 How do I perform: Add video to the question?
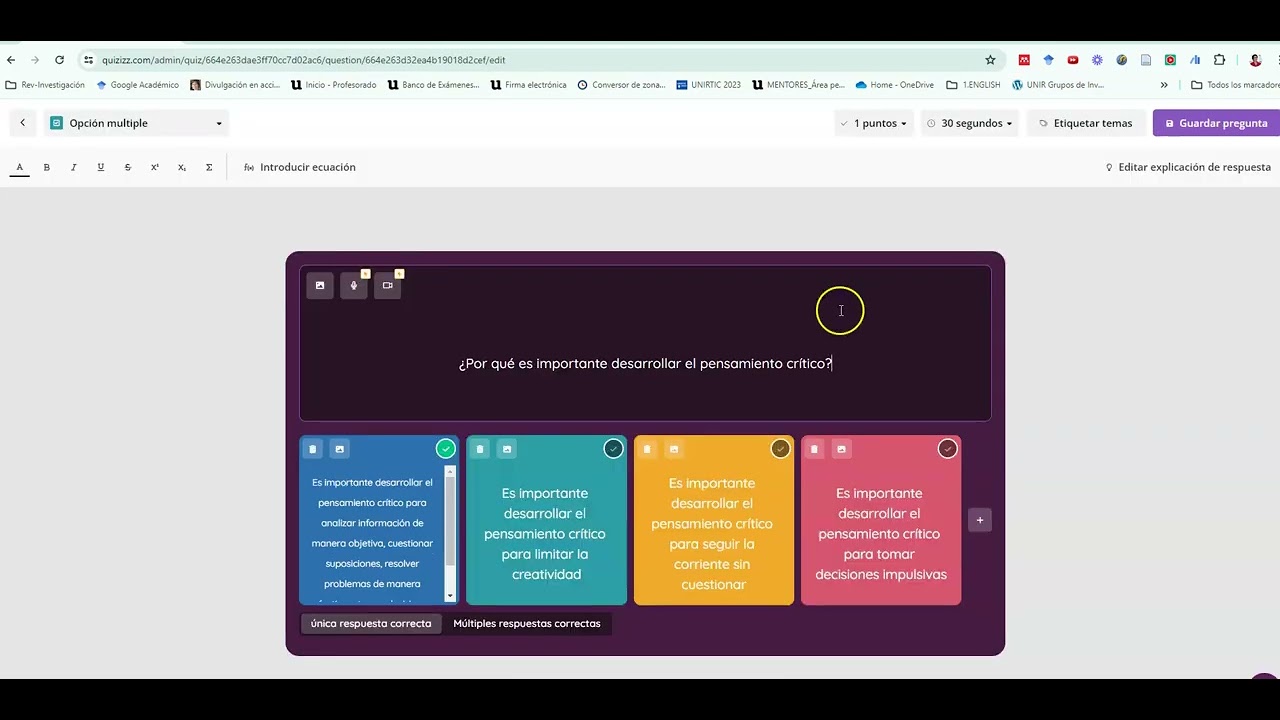pos(387,285)
